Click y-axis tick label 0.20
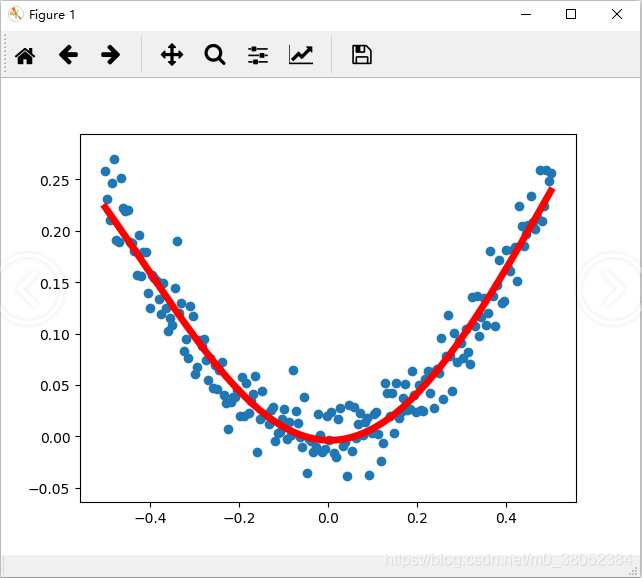Screen dimensions: 642x578 point(55,232)
